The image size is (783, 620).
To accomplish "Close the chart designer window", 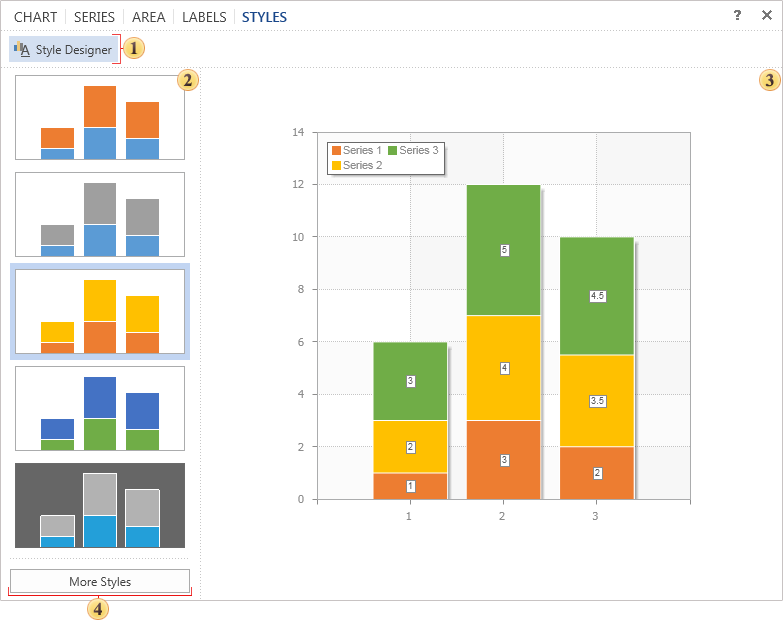I will pos(766,15).
